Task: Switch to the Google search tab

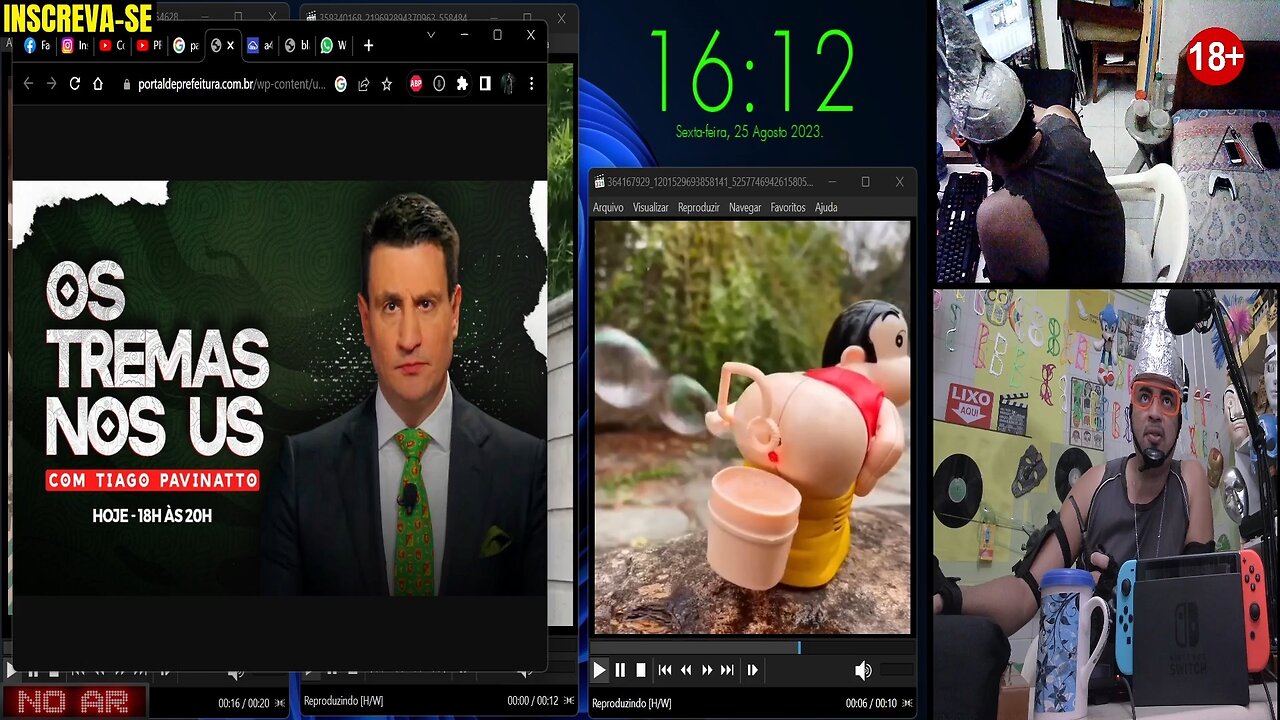Action: click(186, 45)
